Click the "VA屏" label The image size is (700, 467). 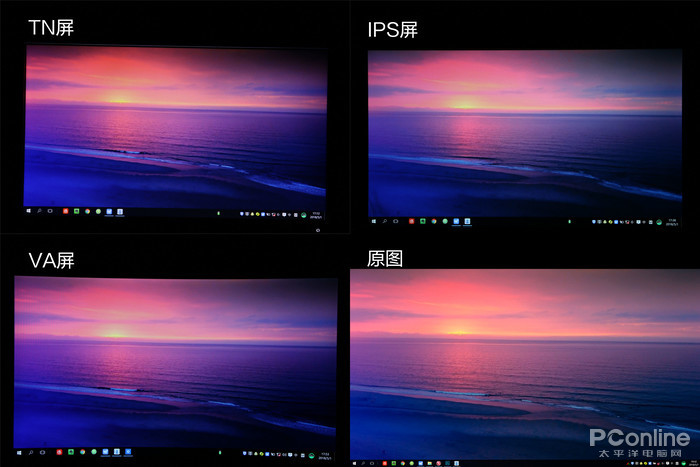pyautogui.click(x=51, y=260)
